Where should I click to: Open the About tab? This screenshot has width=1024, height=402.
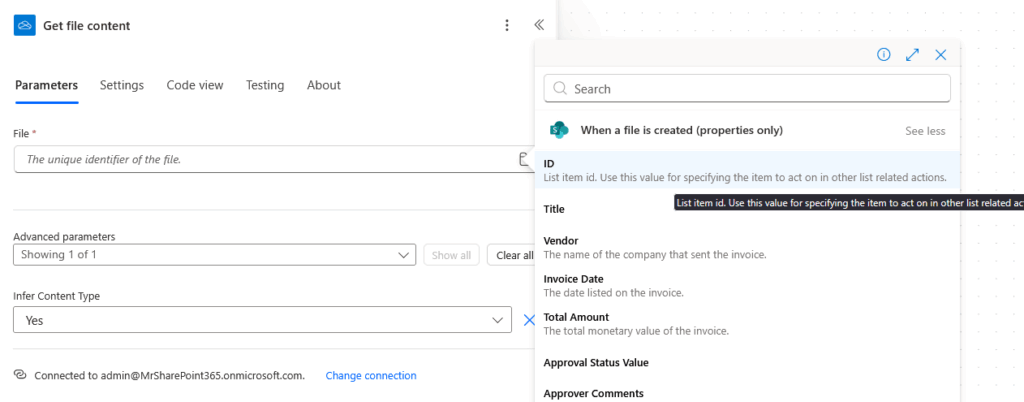[x=324, y=85]
